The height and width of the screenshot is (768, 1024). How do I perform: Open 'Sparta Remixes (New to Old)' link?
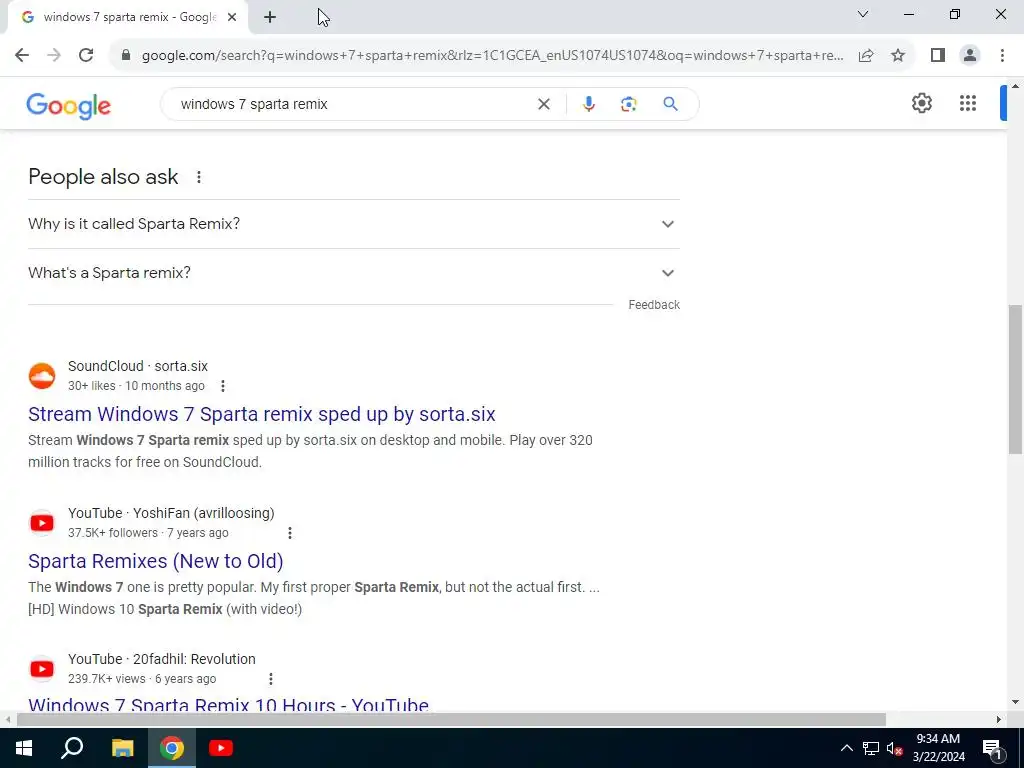pyautogui.click(x=155, y=561)
